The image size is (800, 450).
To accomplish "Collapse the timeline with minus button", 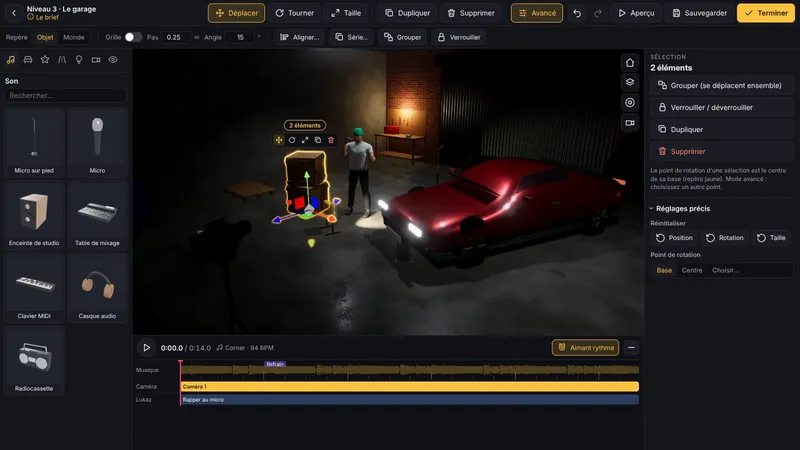I will tap(631, 347).
